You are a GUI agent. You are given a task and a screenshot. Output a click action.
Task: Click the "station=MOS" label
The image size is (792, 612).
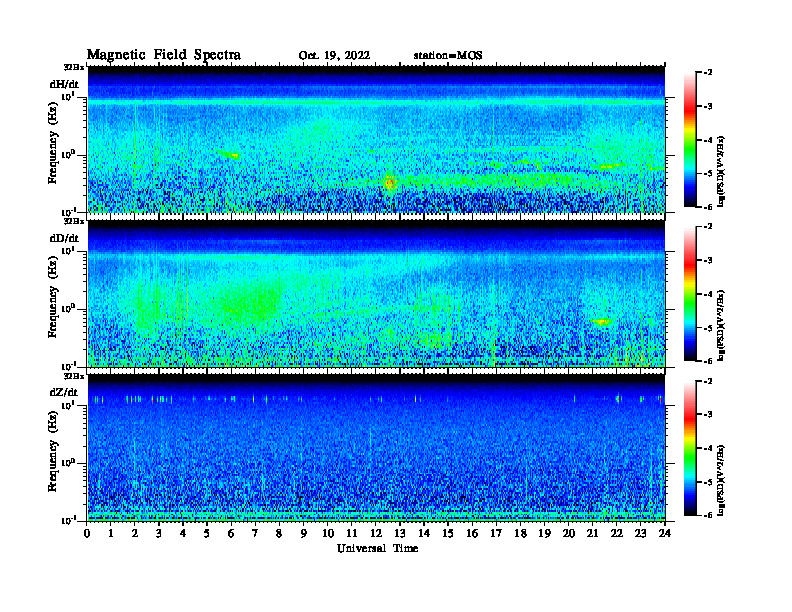pyautogui.click(x=448, y=56)
